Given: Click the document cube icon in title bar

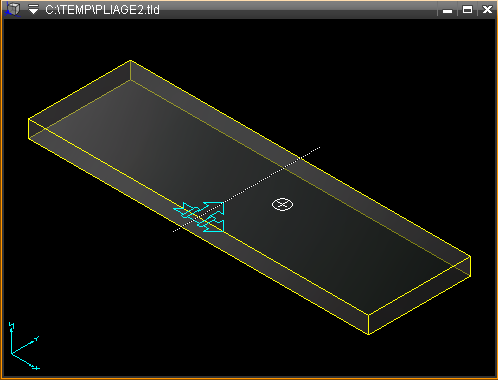Looking at the screenshot, I should pyautogui.click(x=12, y=9).
